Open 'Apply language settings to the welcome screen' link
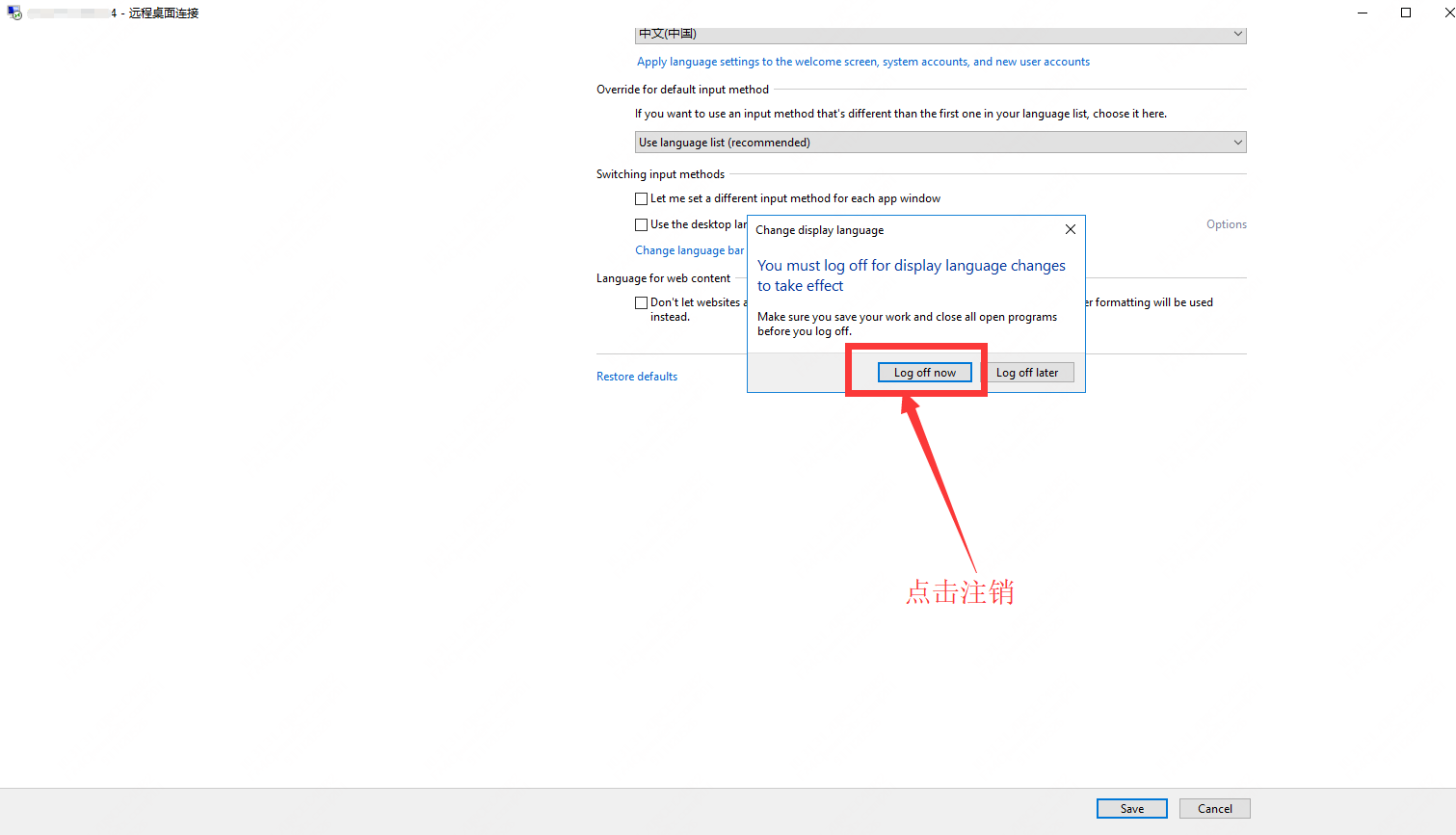Viewport: 1456px width, 835px height. tap(862, 61)
